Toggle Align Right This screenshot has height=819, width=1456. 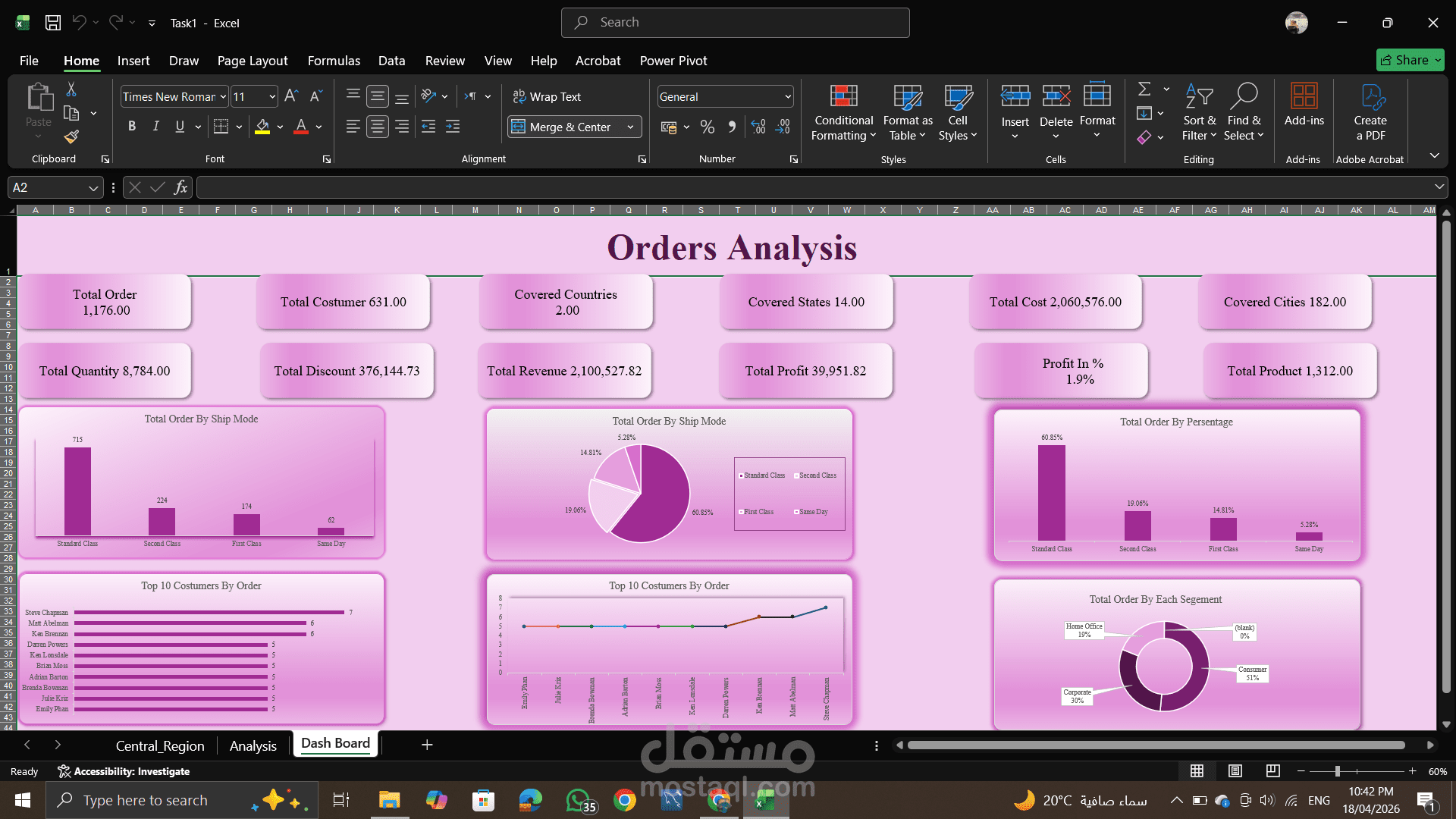point(402,127)
